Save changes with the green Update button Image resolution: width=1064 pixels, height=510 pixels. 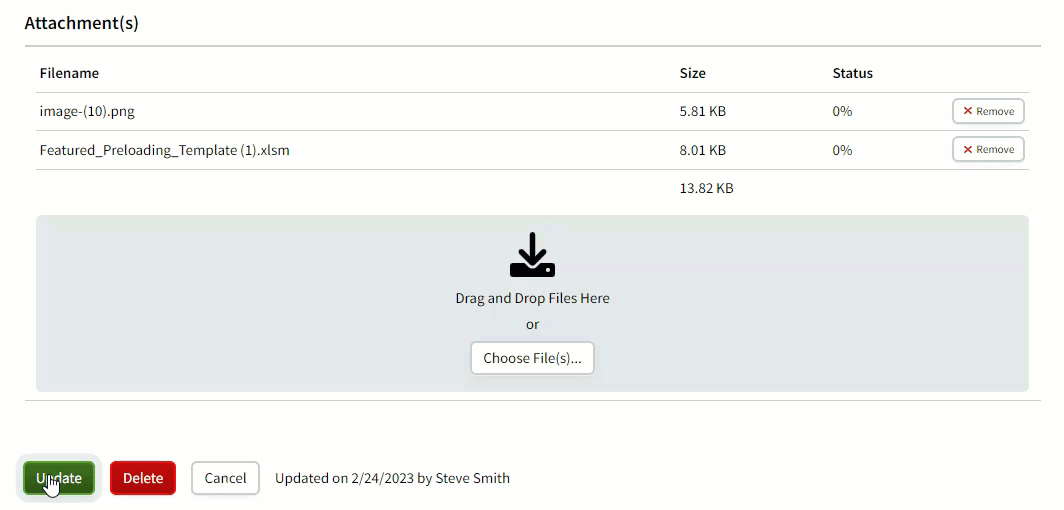58,478
